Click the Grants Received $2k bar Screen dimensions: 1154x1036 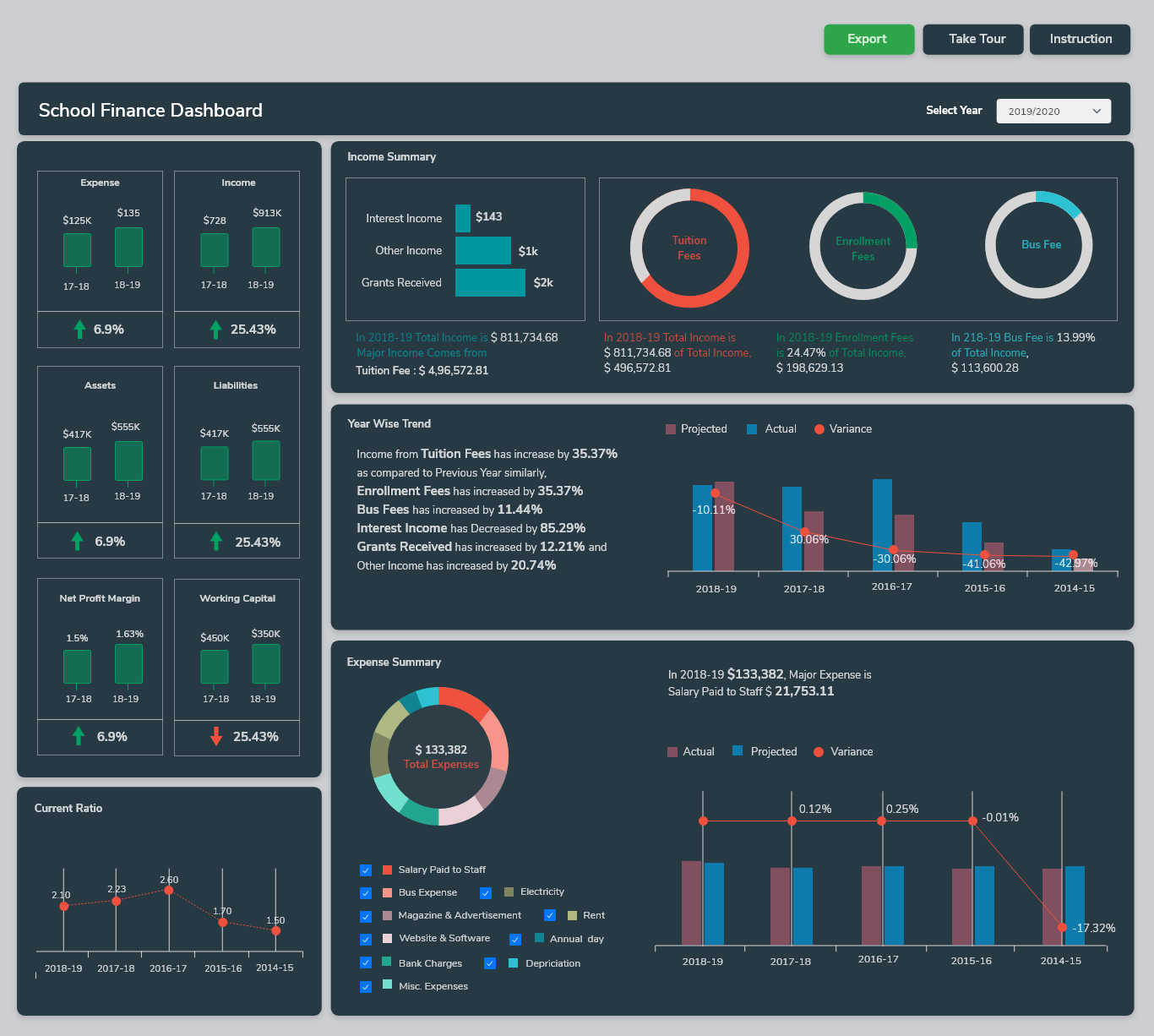point(490,282)
